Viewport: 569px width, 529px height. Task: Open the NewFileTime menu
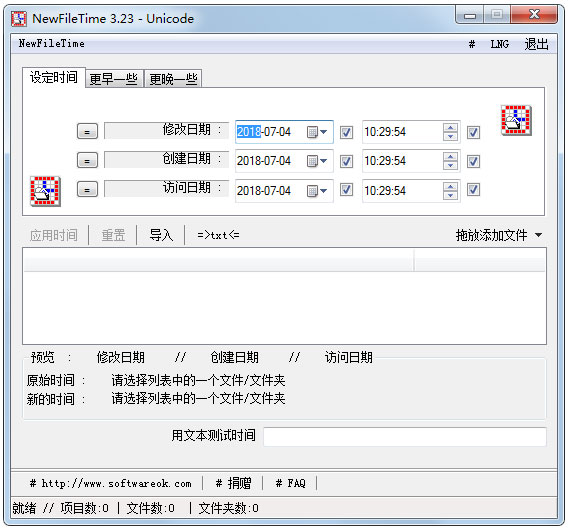(x=52, y=44)
